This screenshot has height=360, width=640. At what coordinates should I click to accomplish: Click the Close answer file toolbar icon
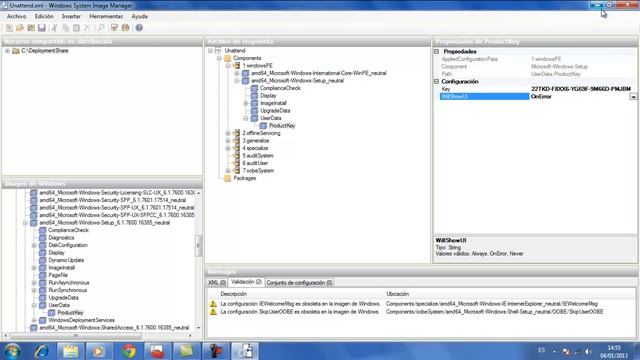pyautogui.click(x=31, y=28)
